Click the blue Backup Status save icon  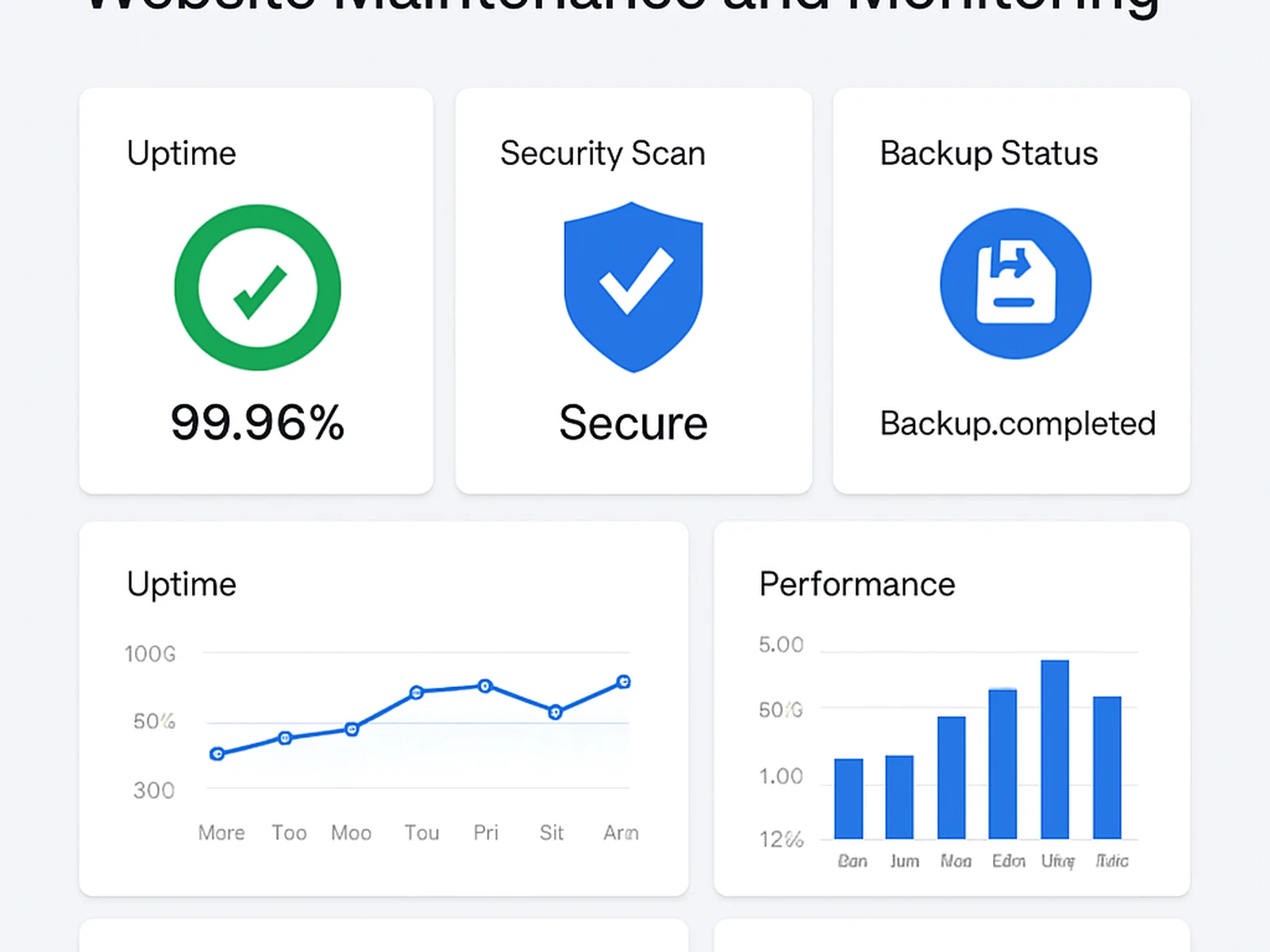coord(1015,284)
